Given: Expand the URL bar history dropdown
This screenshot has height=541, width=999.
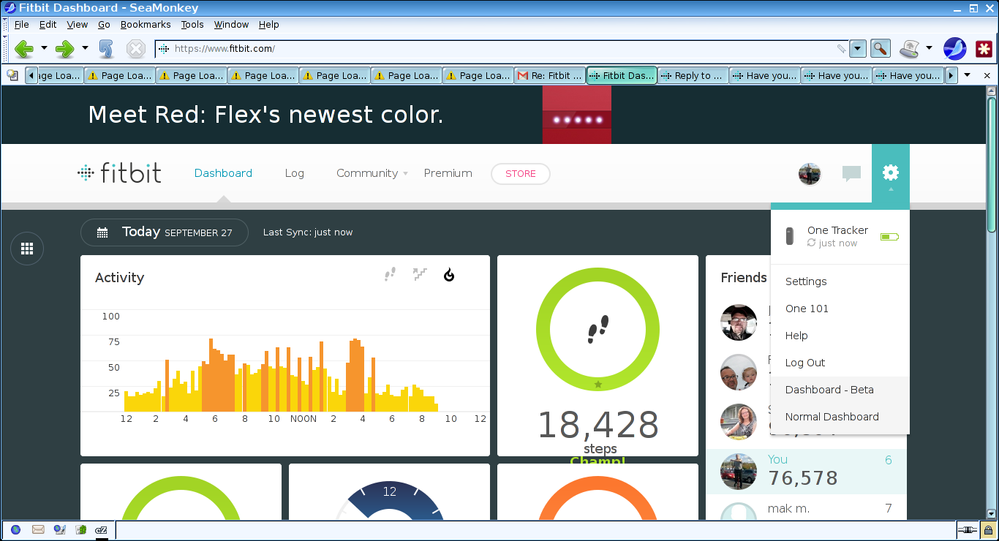Looking at the screenshot, I should (858, 48).
